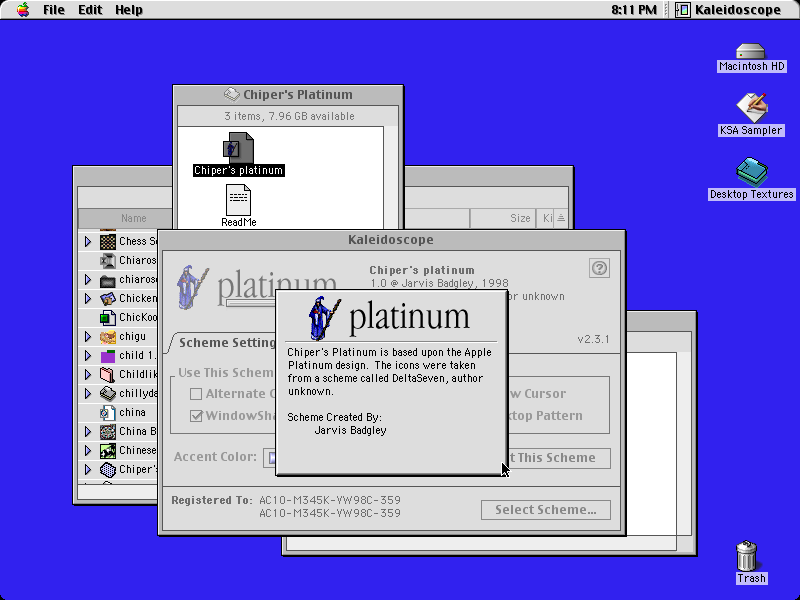Click the Chiper's Platinum title bar disk icon
Viewport: 800px width, 600px height.
[232, 94]
